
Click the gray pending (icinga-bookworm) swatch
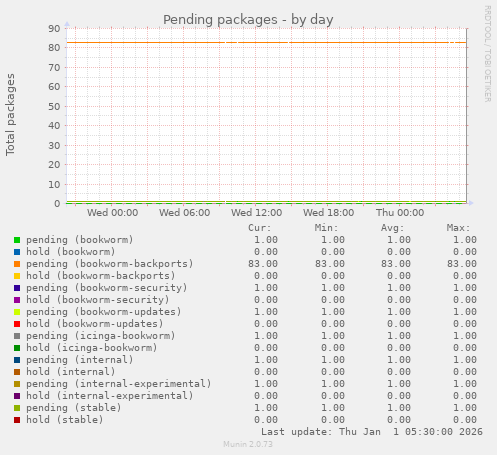(x=17, y=336)
